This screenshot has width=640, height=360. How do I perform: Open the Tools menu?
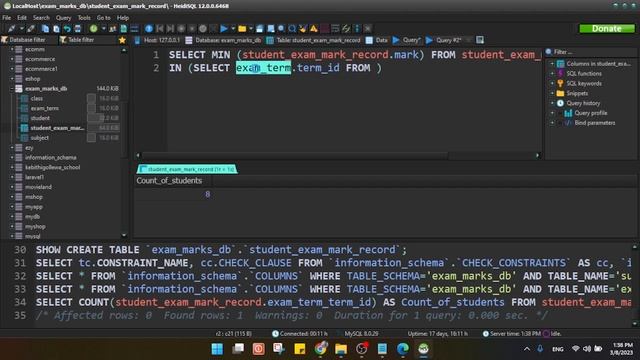coord(84,18)
